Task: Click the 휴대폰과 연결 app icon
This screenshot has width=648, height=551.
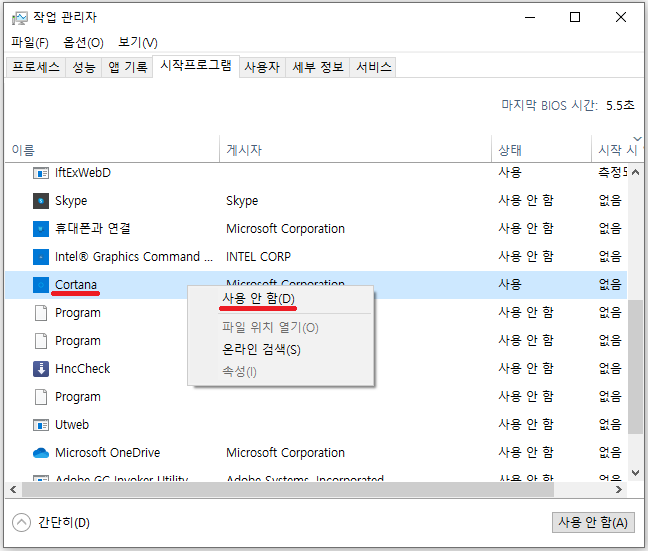Action: (40, 229)
